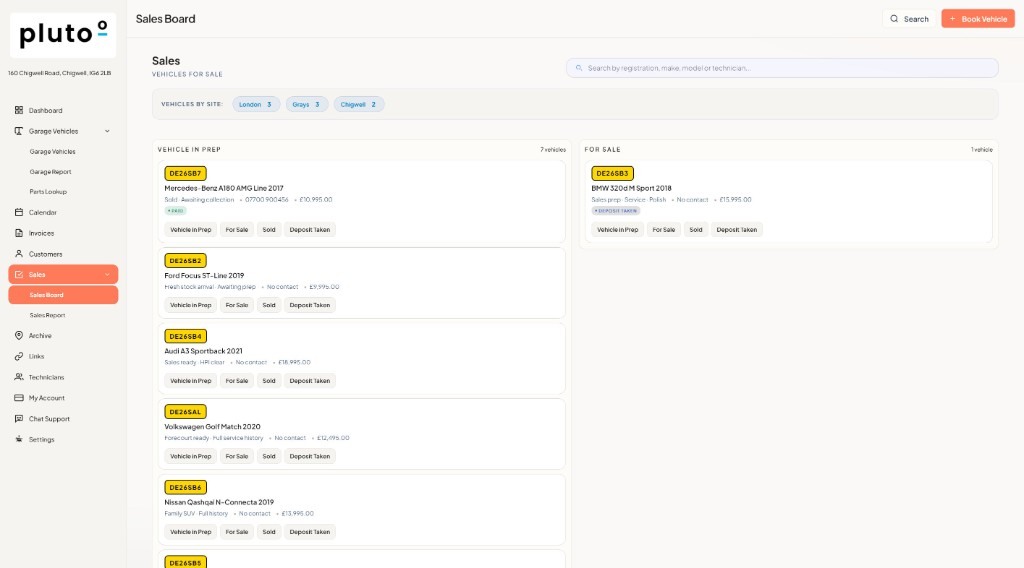The height and width of the screenshot is (568, 1024).
Task: Open Volkswagen Golf Match 2020 title
Action: pyautogui.click(x=212, y=426)
